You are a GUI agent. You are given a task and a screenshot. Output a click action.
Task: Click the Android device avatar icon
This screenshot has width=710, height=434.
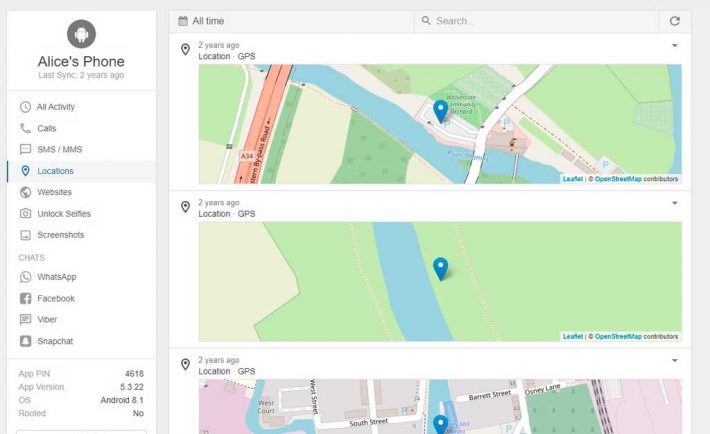pos(81,35)
